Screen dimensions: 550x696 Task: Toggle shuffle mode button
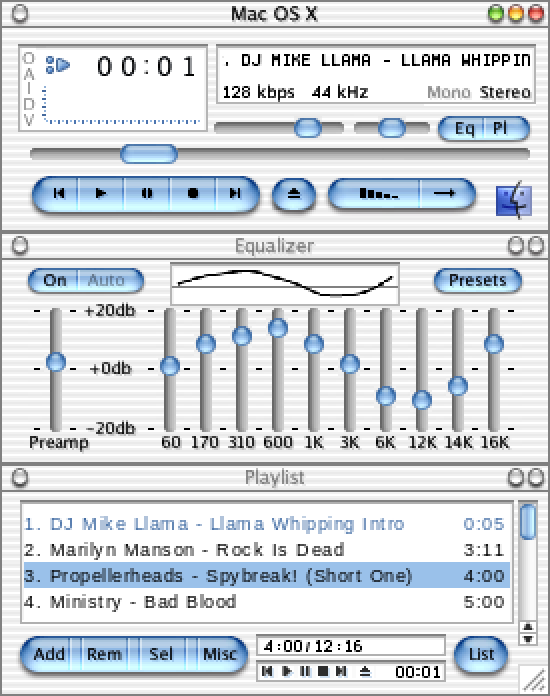(375, 194)
